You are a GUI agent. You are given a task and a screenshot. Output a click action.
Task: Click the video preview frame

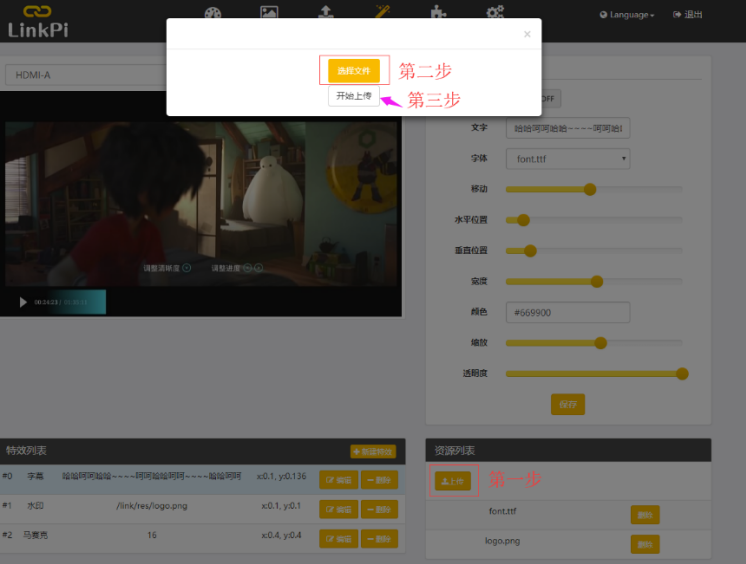coord(201,204)
